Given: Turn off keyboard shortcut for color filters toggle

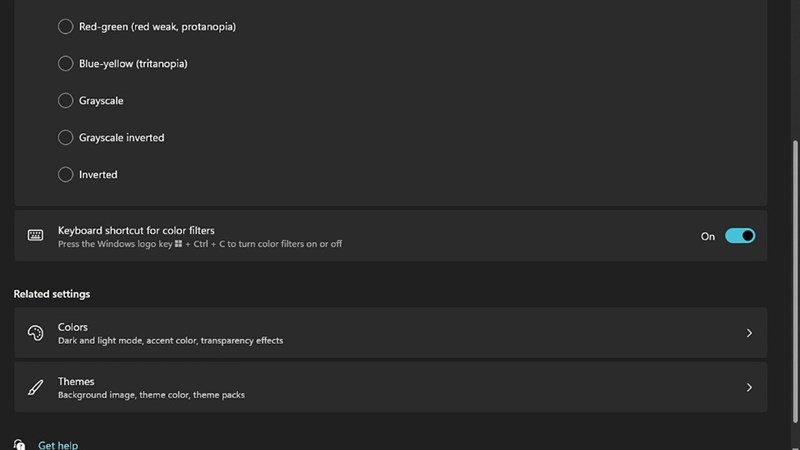Looking at the screenshot, I should tap(740, 236).
